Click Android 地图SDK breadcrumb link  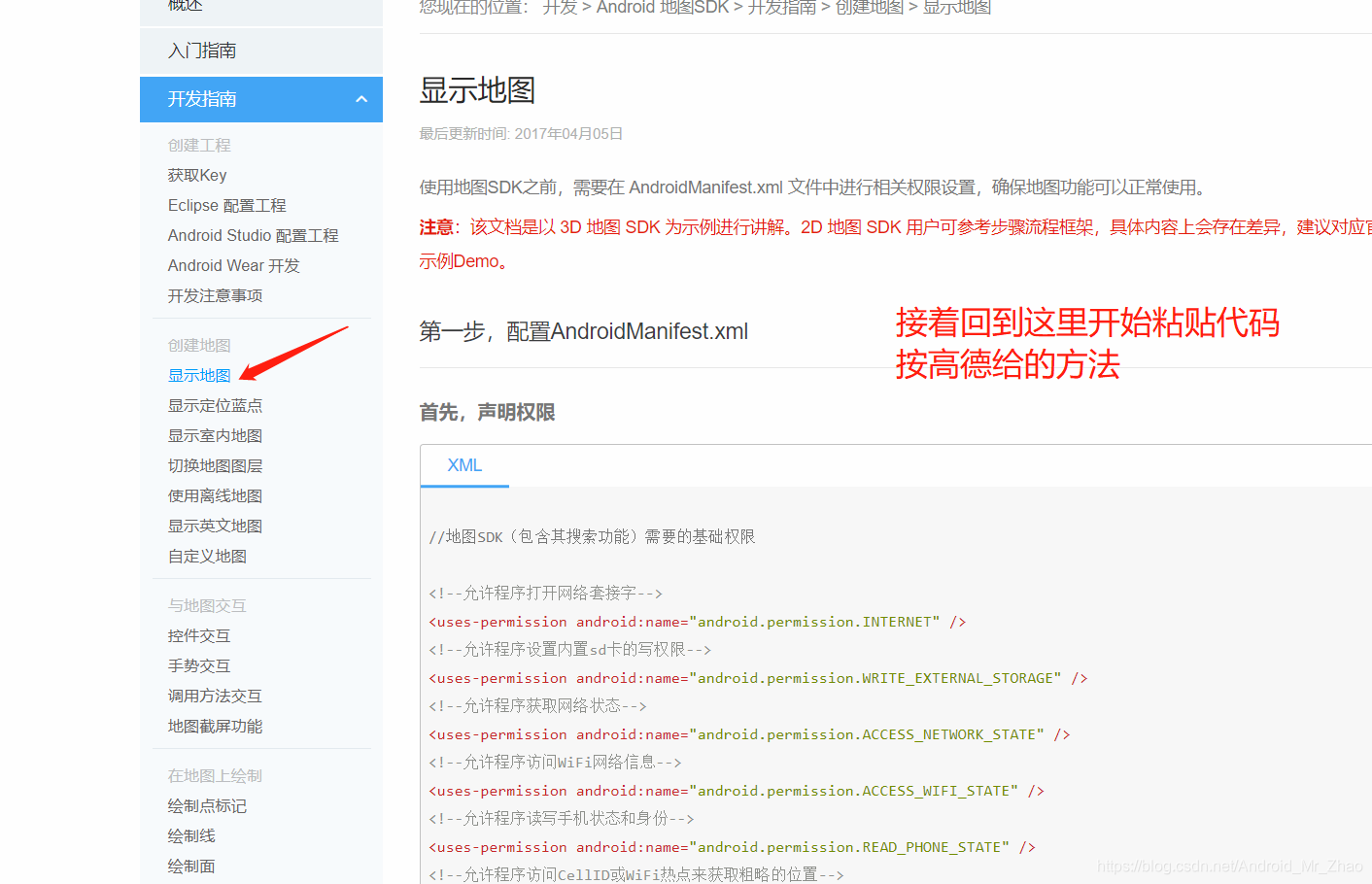663,8
